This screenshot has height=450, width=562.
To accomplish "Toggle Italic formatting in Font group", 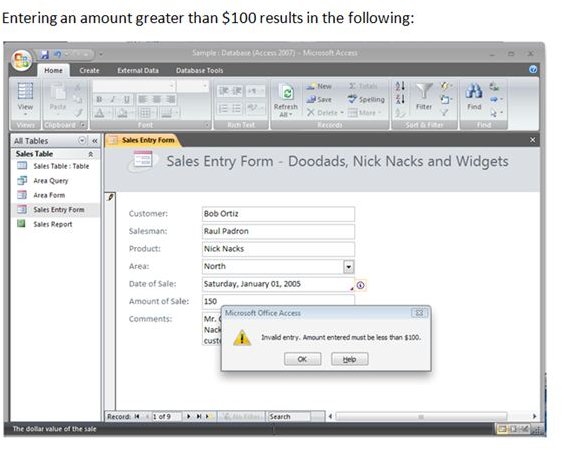I will tap(113, 99).
